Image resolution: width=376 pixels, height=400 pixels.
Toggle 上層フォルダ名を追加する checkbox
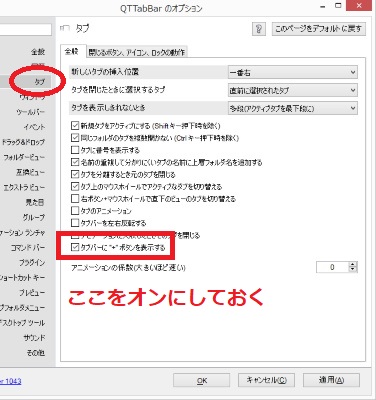75,162
